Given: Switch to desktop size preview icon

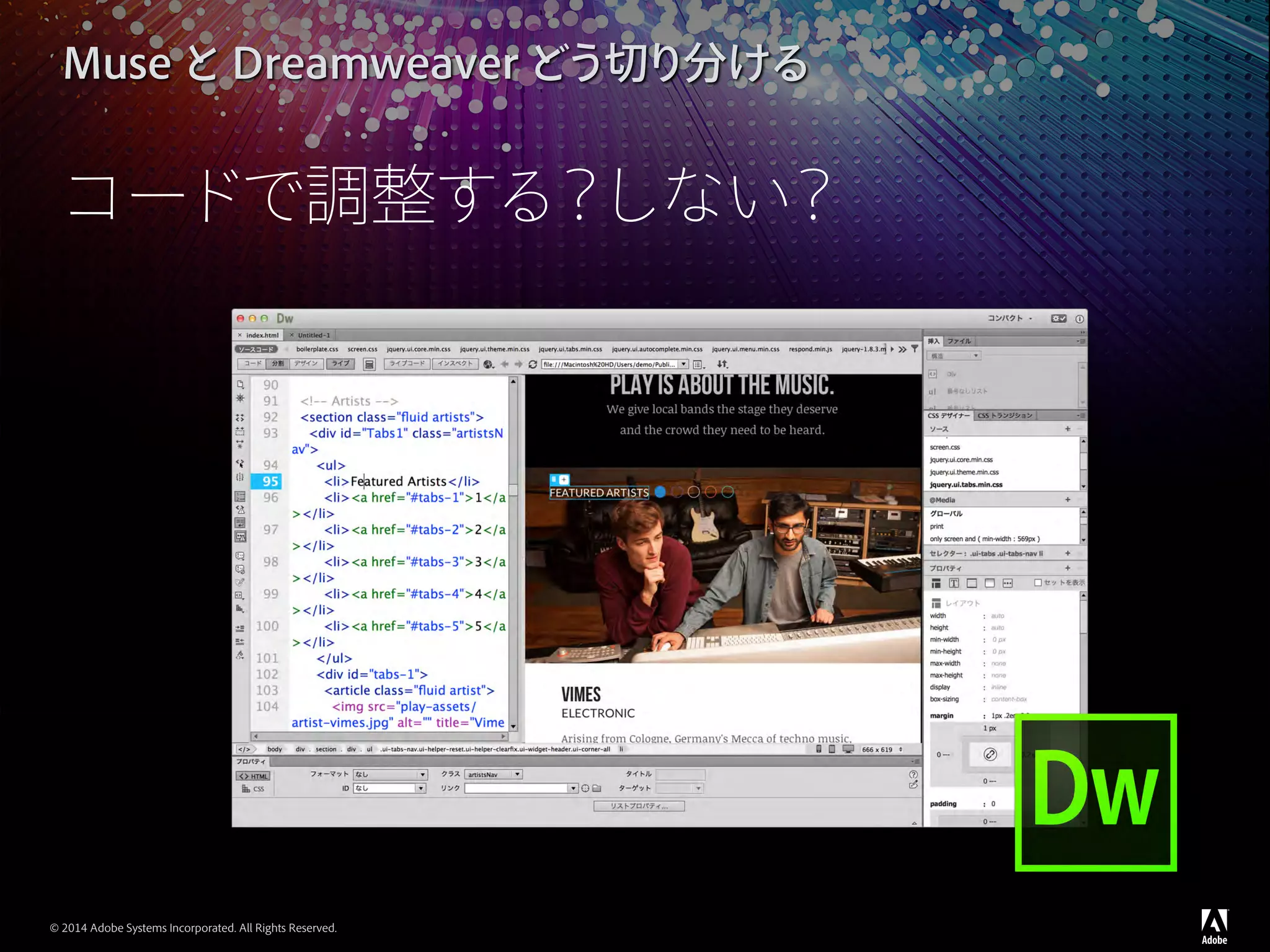Looking at the screenshot, I should pos(848,749).
